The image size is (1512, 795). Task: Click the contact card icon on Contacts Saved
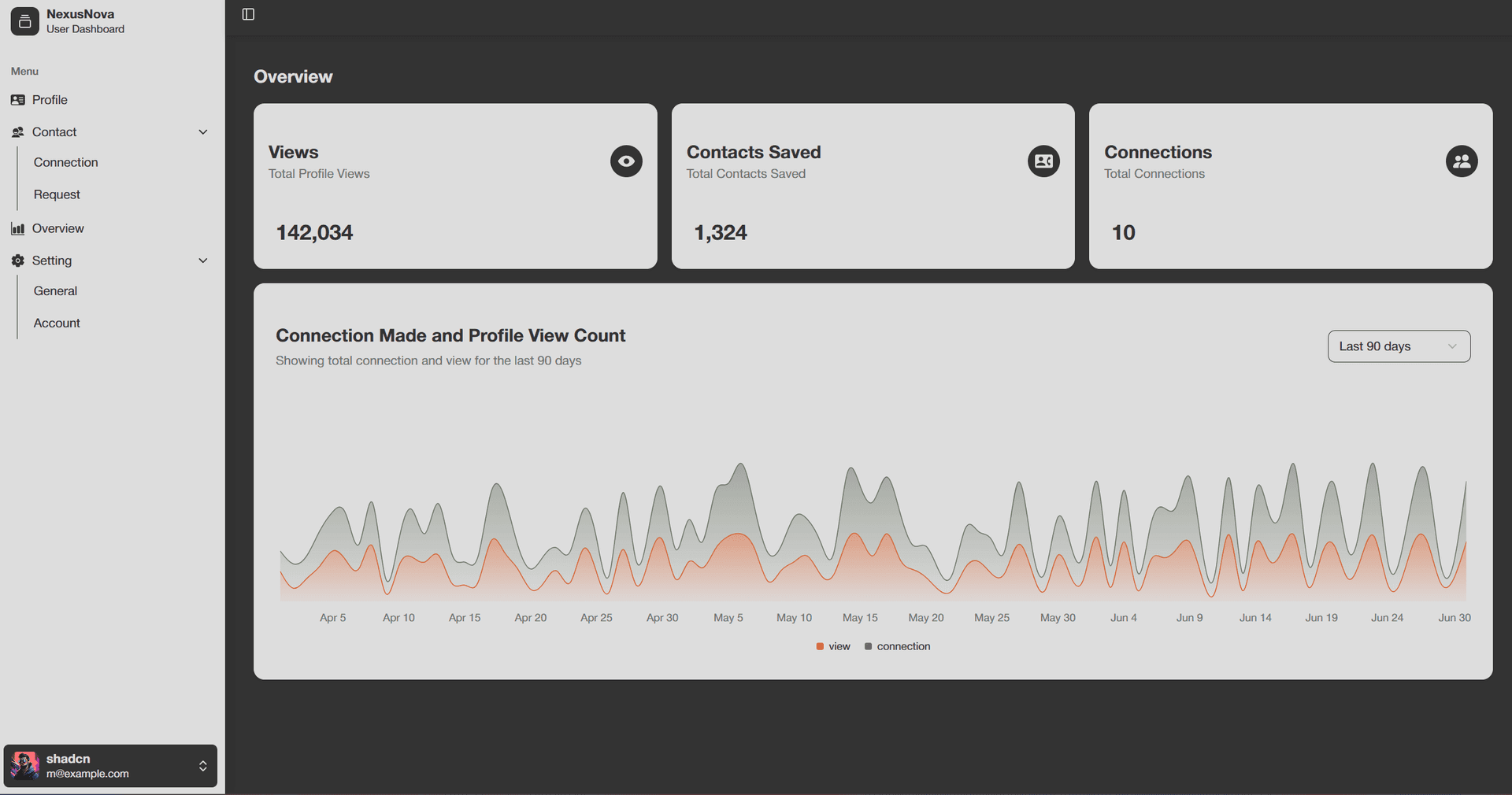pyautogui.click(x=1043, y=161)
